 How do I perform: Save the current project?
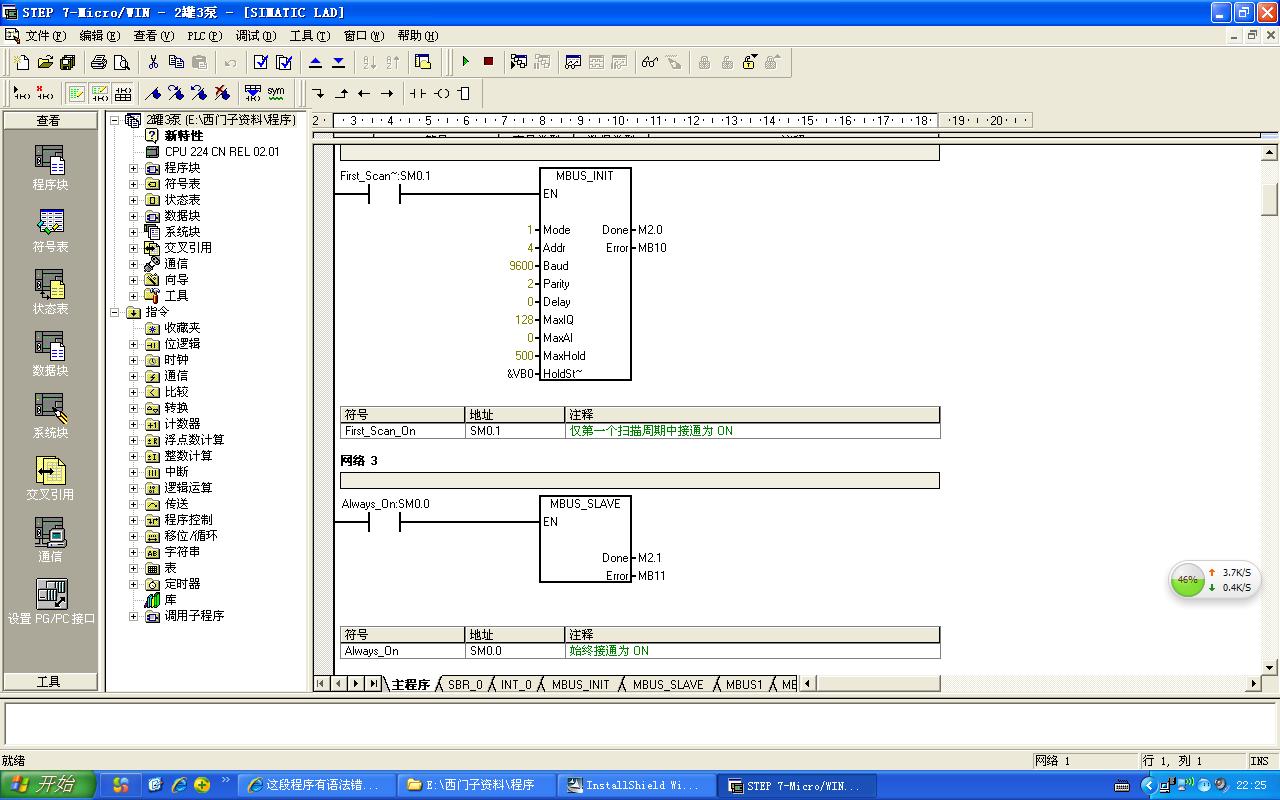(x=68, y=62)
